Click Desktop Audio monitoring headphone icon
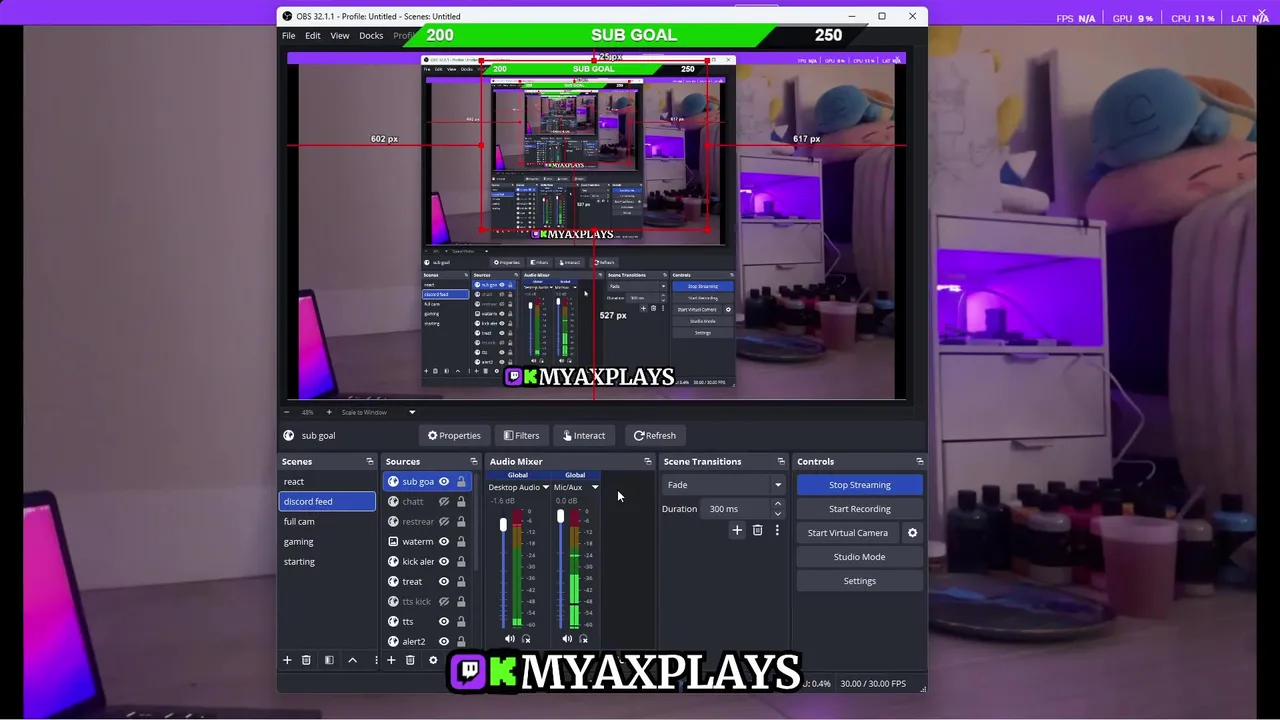 [x=526, y=639]
